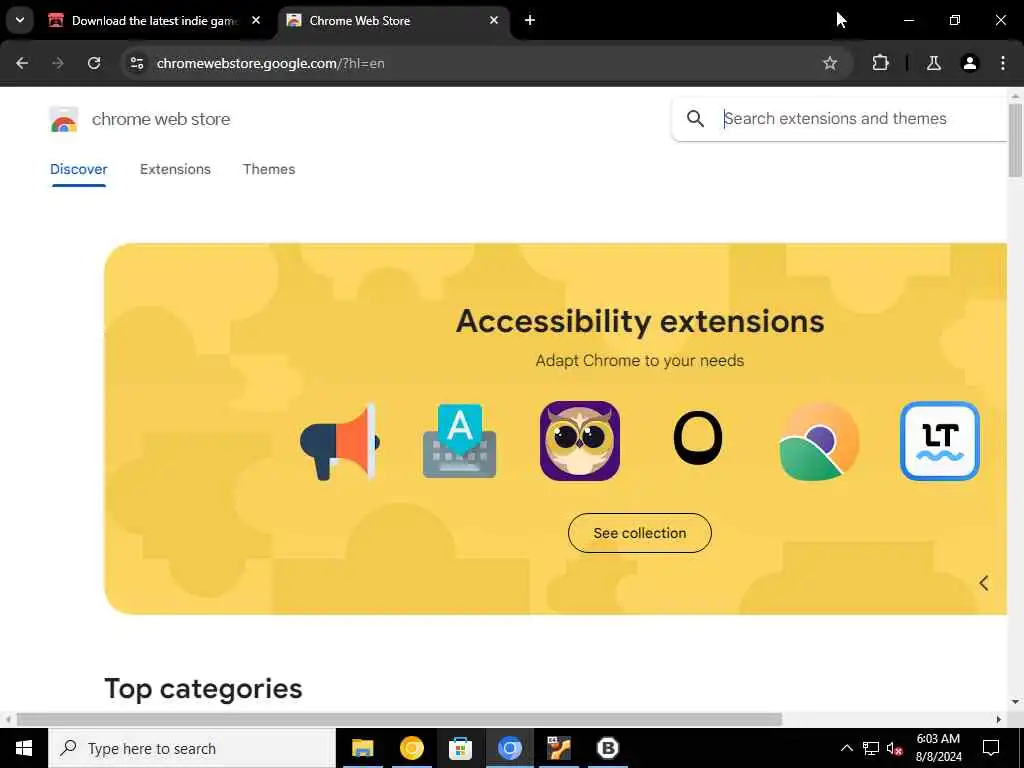1024x768 pixels.
Task: Open the Windows Start menu
Action: pyautogui.click(x=24, y=748)
